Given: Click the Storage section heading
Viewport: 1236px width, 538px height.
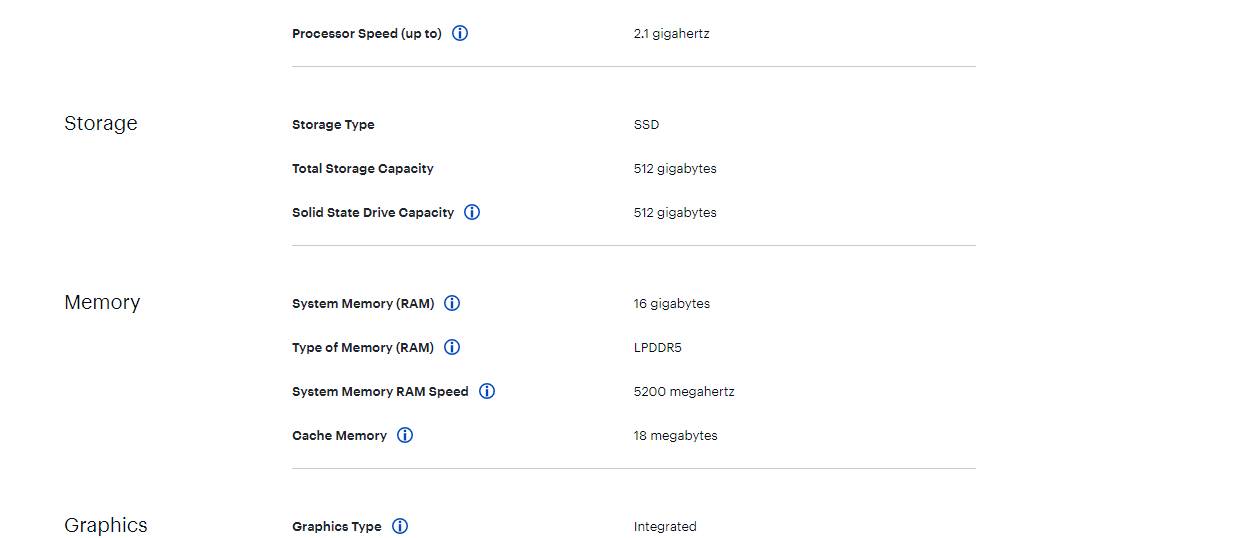Looking at the screenshot, I should 101,123.
